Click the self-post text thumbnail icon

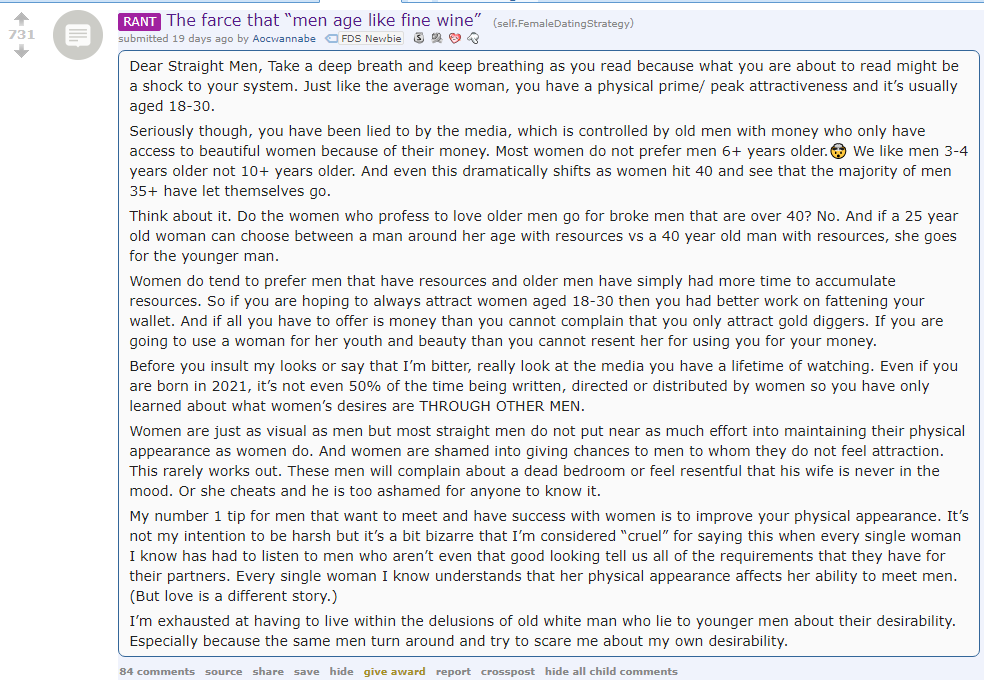point(78,35)
